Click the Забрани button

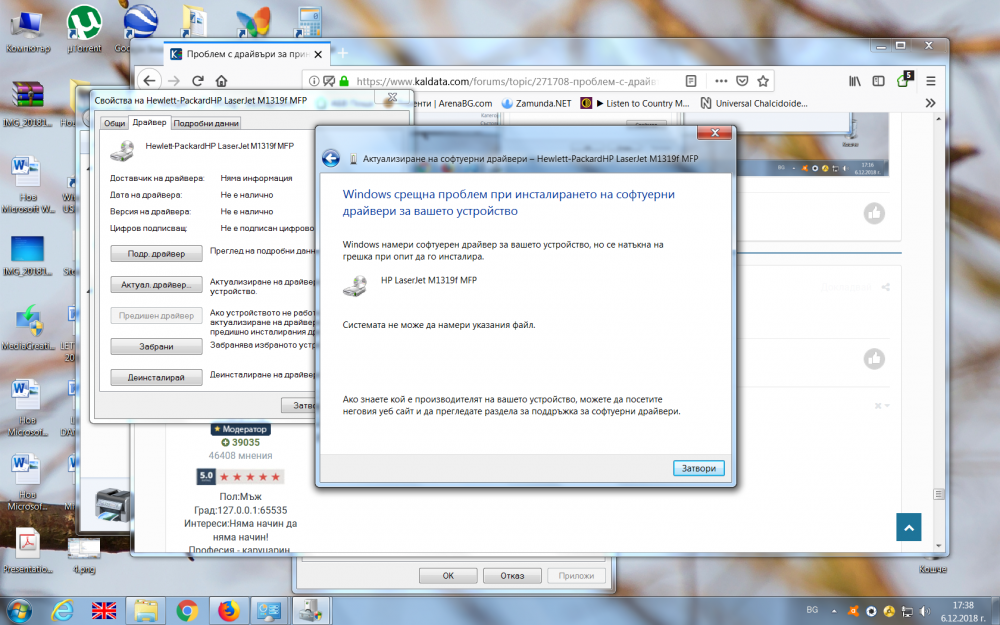point(156,346)
